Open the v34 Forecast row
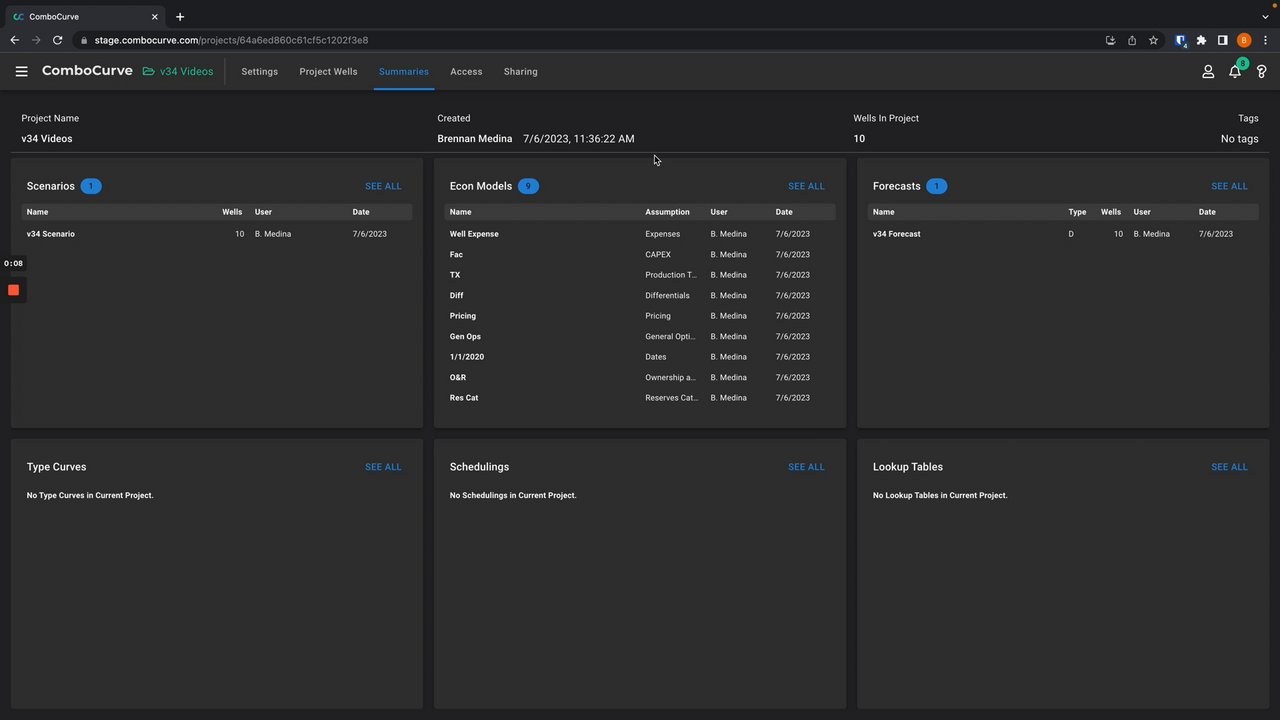 (1063, 234)
